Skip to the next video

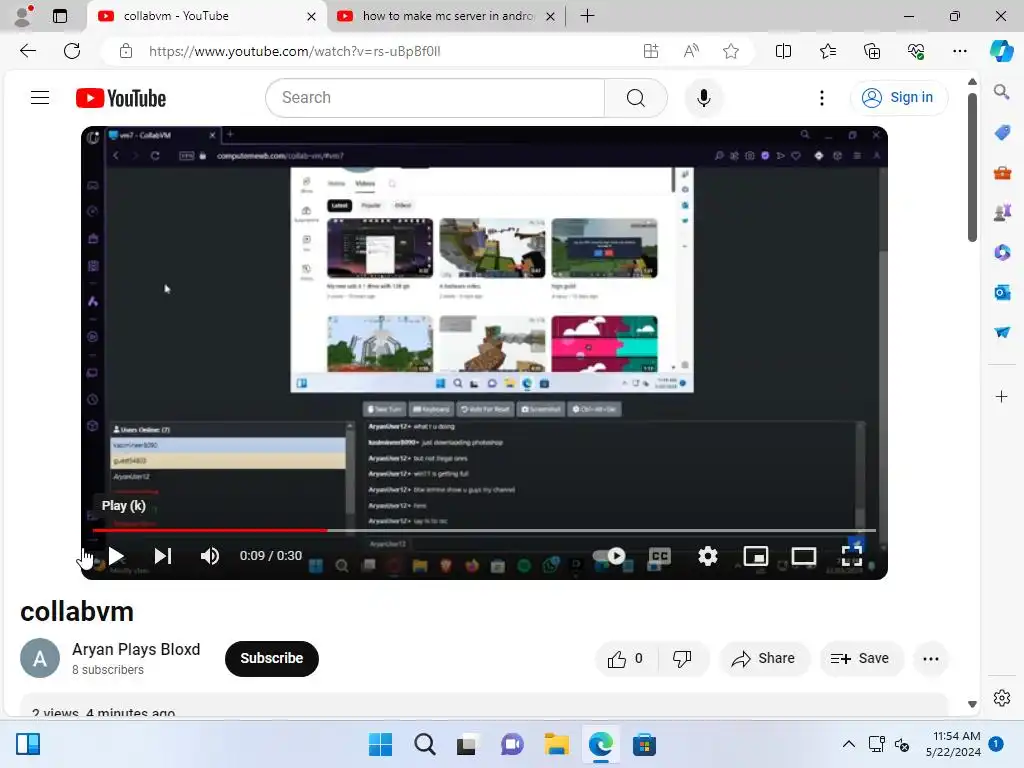click(x=163, y=556)
